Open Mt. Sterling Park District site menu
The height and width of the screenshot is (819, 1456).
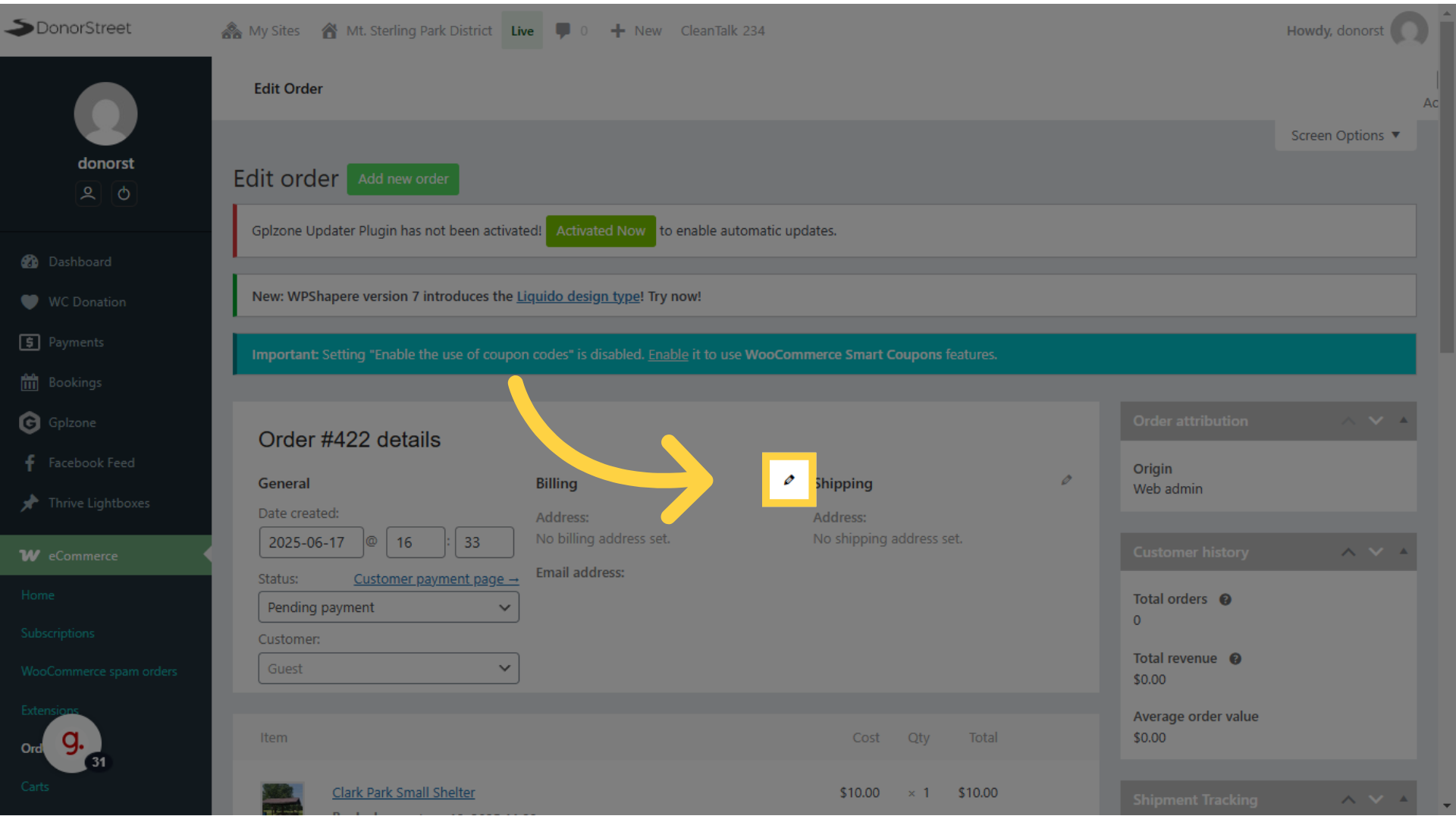click(x=406, y=30)
